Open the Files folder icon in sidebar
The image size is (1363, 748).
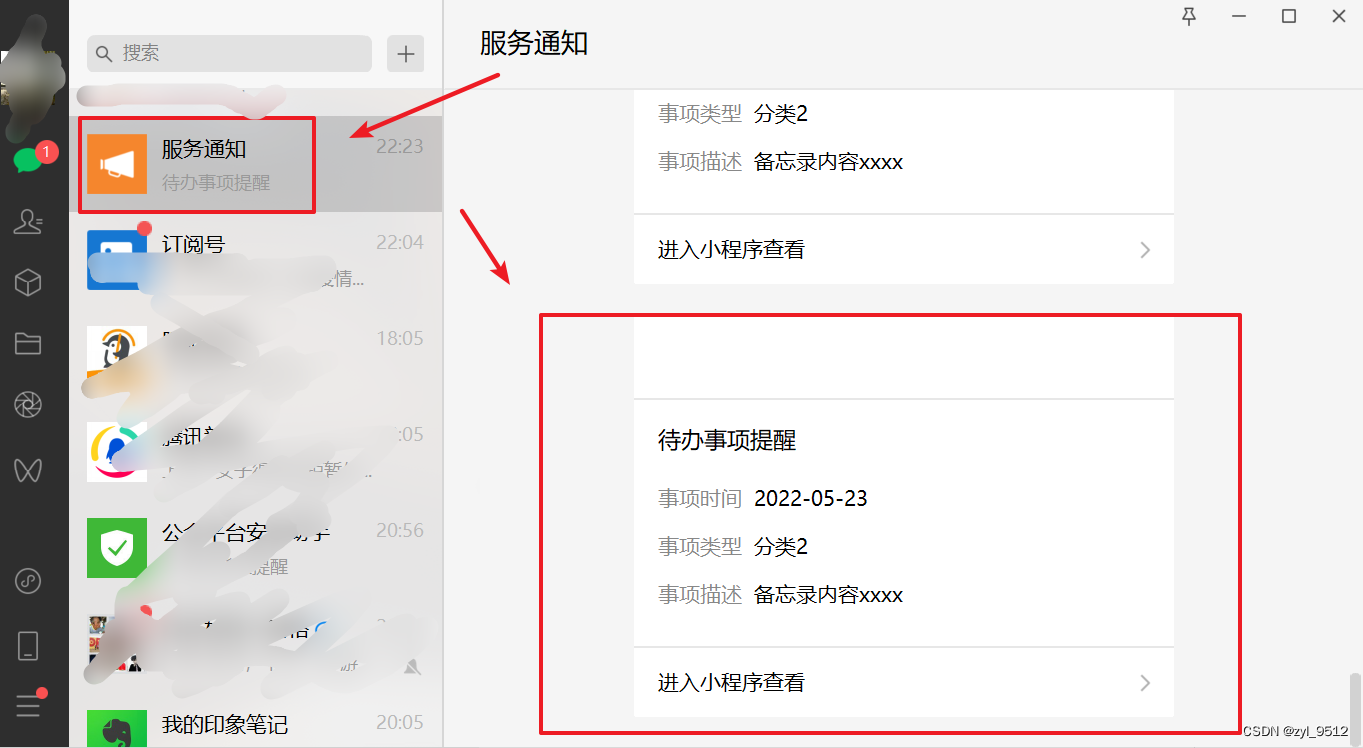(x=28, y=344)
